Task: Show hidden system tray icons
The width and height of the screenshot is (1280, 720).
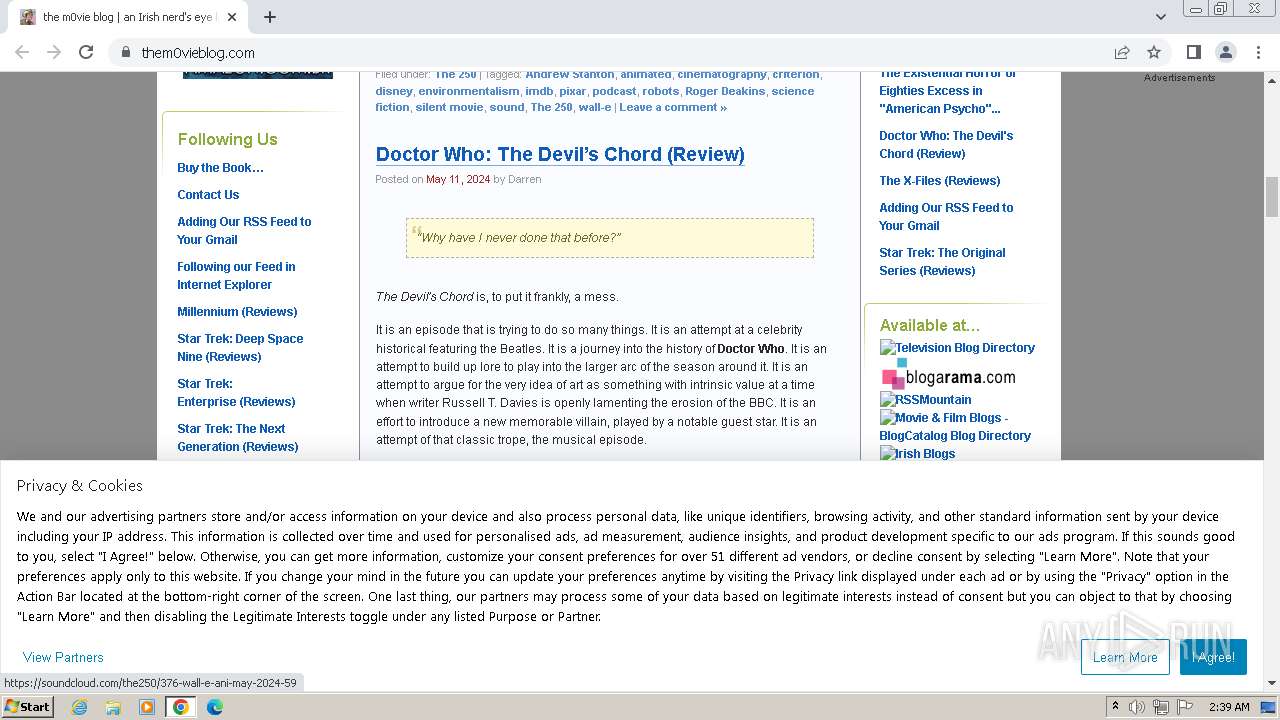Action: 1116,706
